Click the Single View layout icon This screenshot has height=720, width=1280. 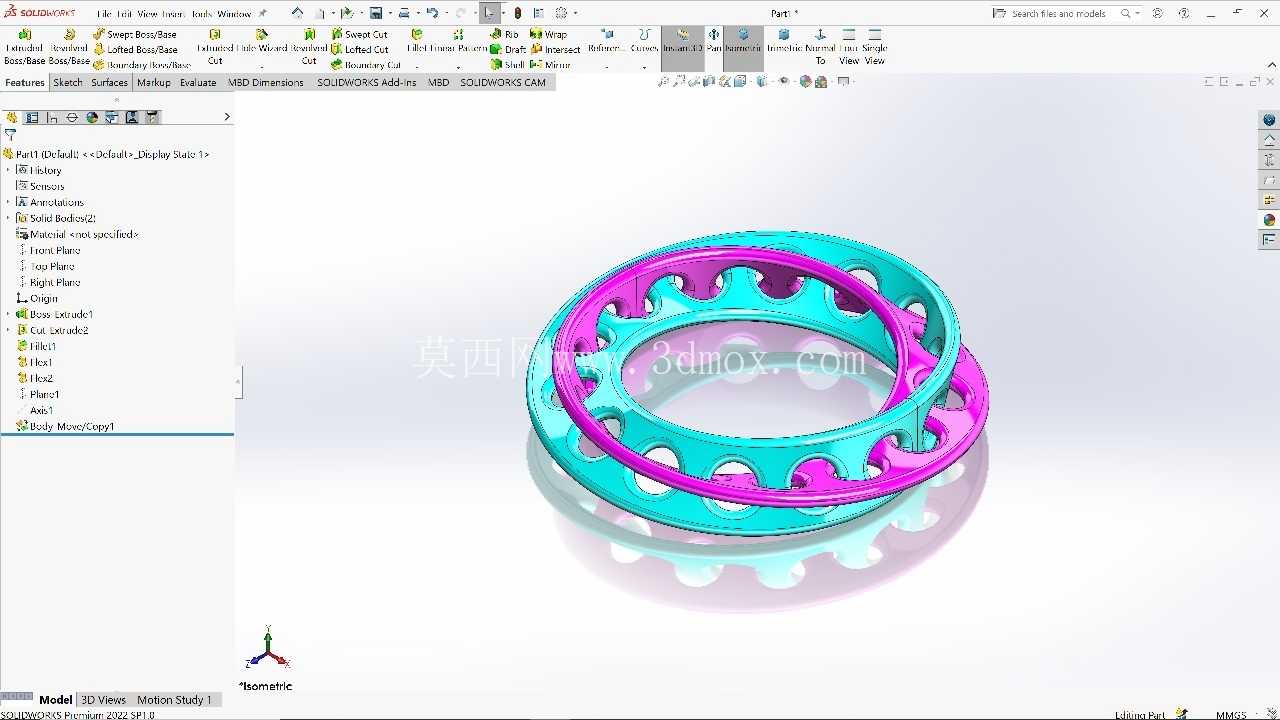(875, 47)
